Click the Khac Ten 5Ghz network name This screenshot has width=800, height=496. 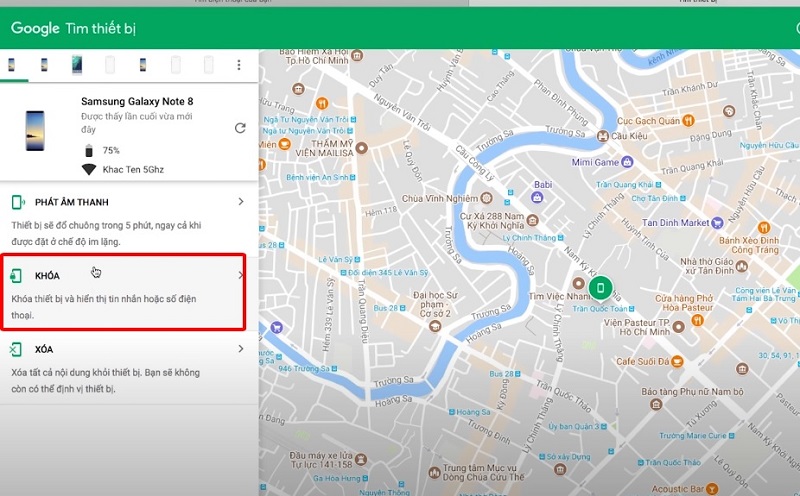coord(133,169)
